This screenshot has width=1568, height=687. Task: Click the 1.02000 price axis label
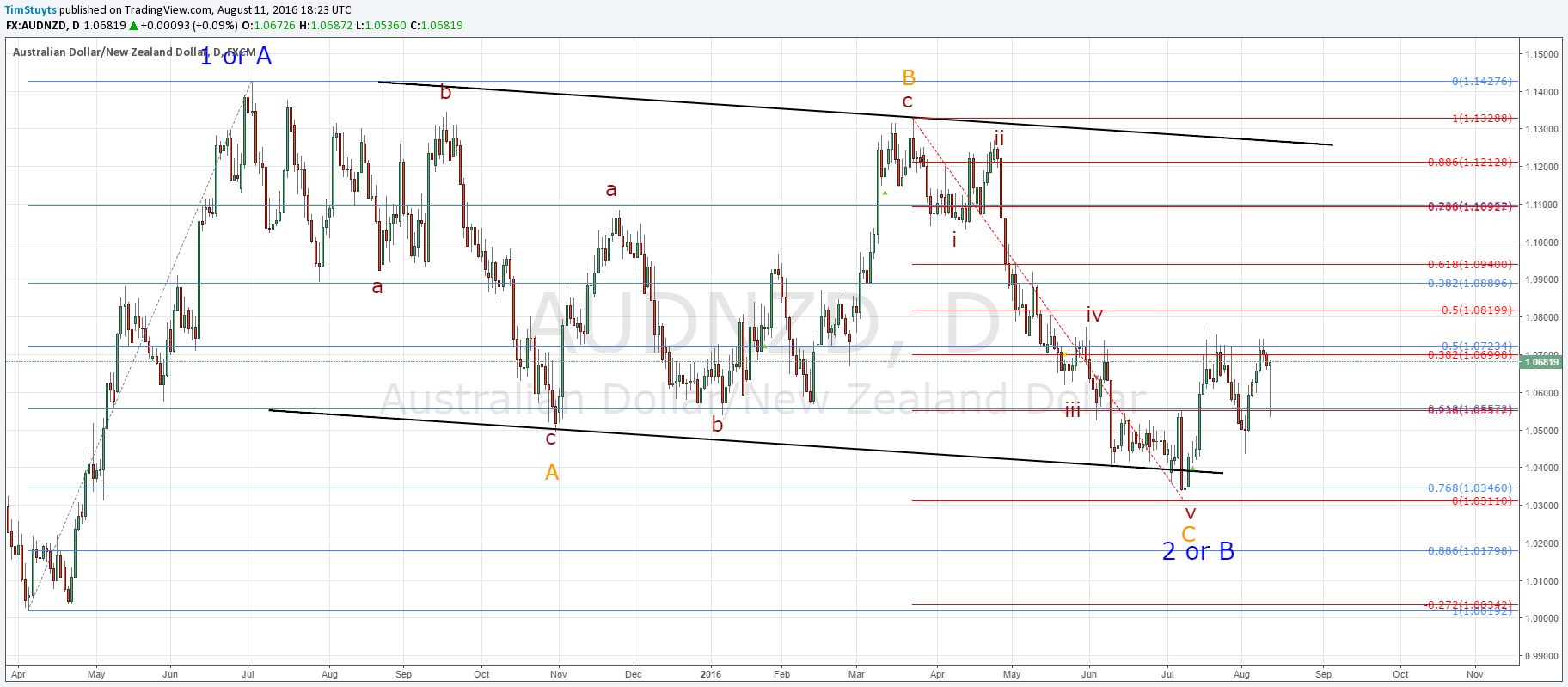click(x=1541, y=543)
